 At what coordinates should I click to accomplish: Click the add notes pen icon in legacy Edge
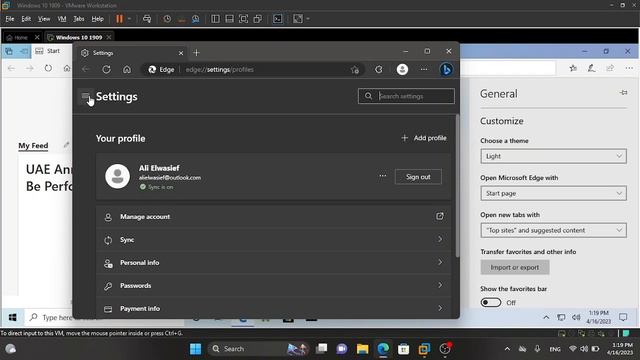(591, 68)
